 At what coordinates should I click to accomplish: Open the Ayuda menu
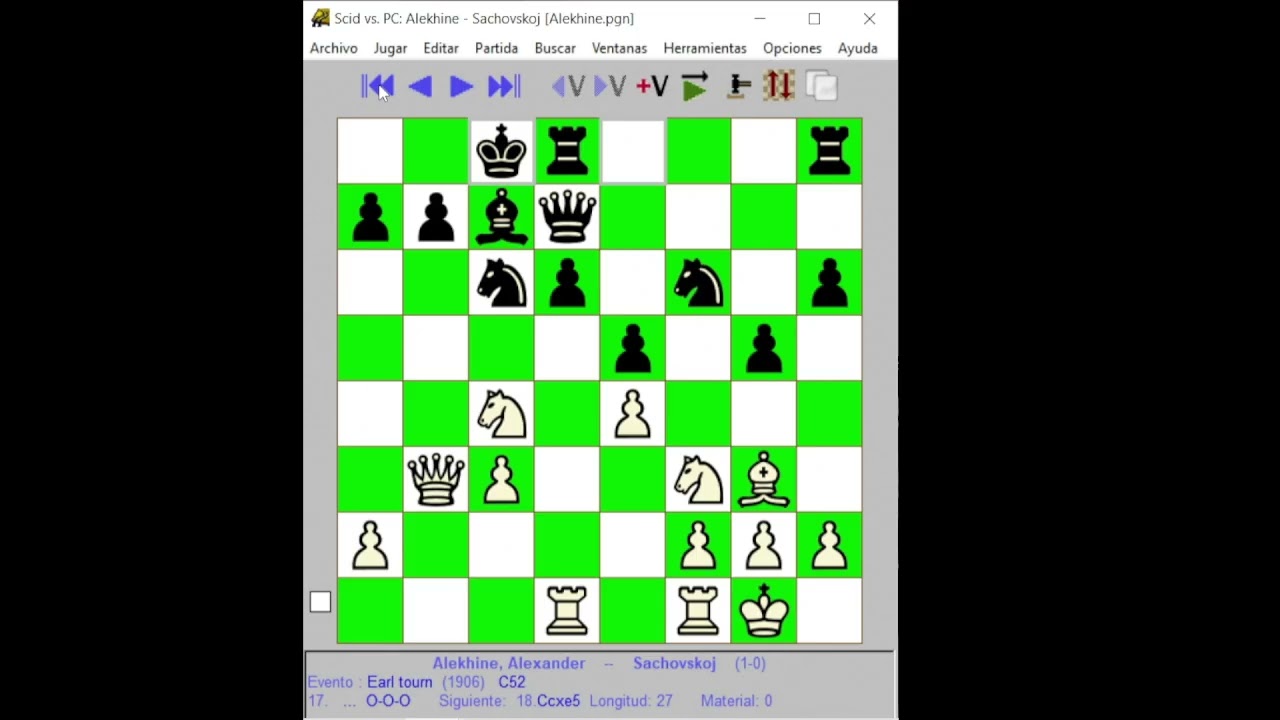pos(858,48)
